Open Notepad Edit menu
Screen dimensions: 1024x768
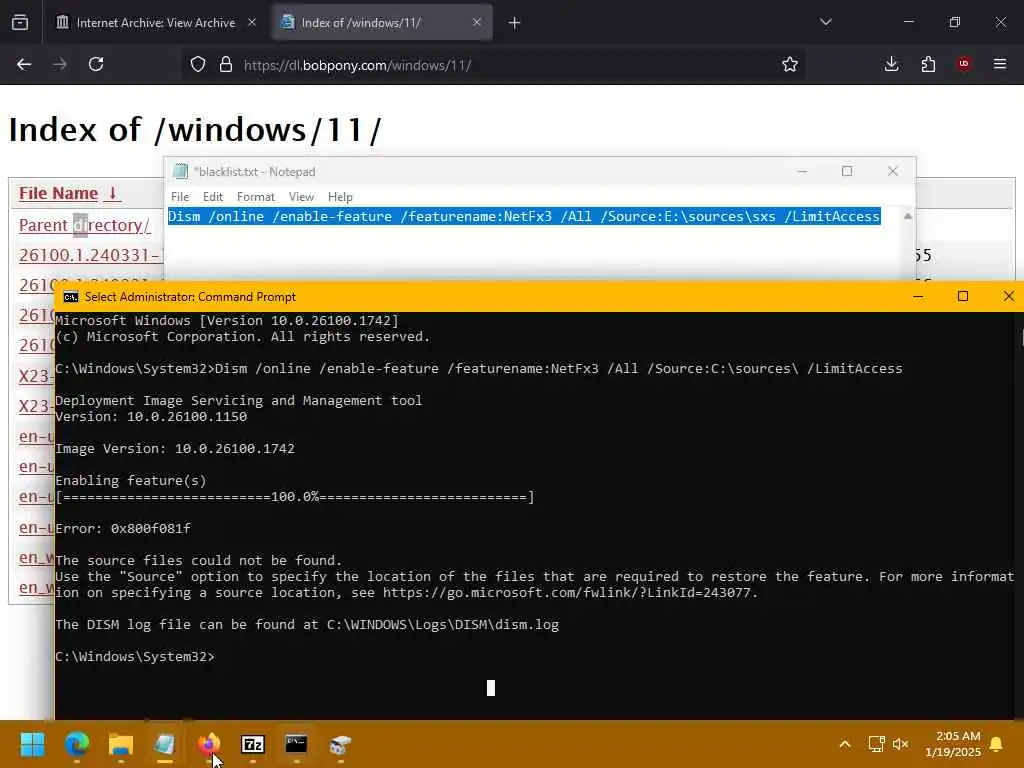pos(213,197)
